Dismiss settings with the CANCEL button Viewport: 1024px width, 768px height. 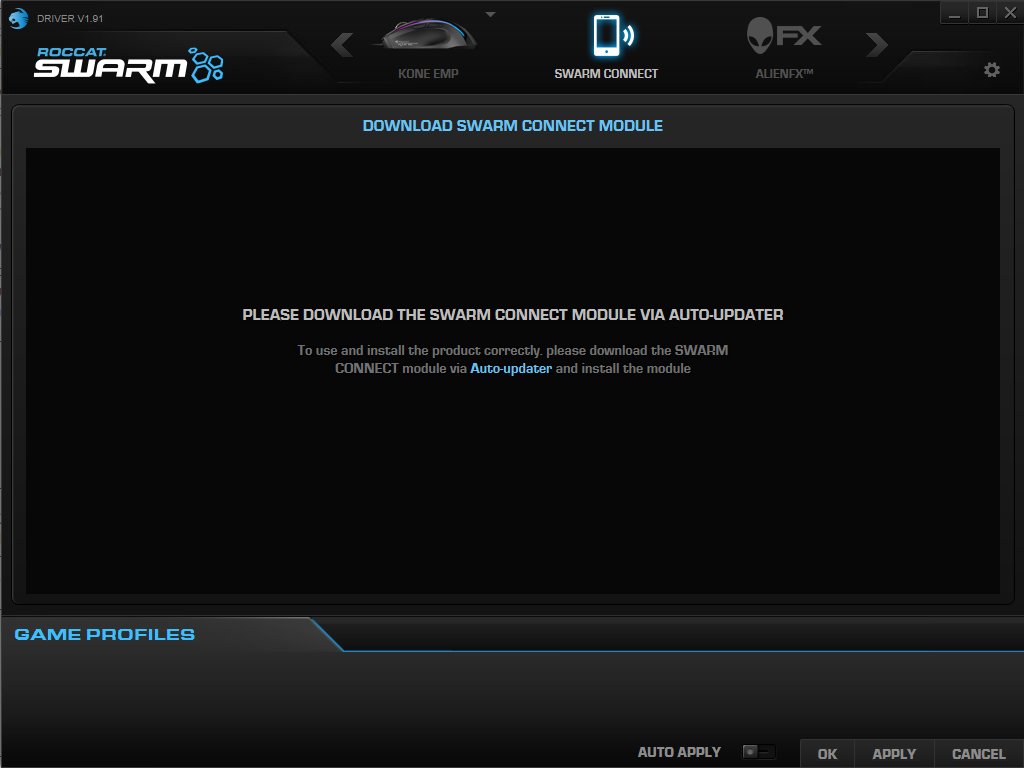tap(977, 754)
